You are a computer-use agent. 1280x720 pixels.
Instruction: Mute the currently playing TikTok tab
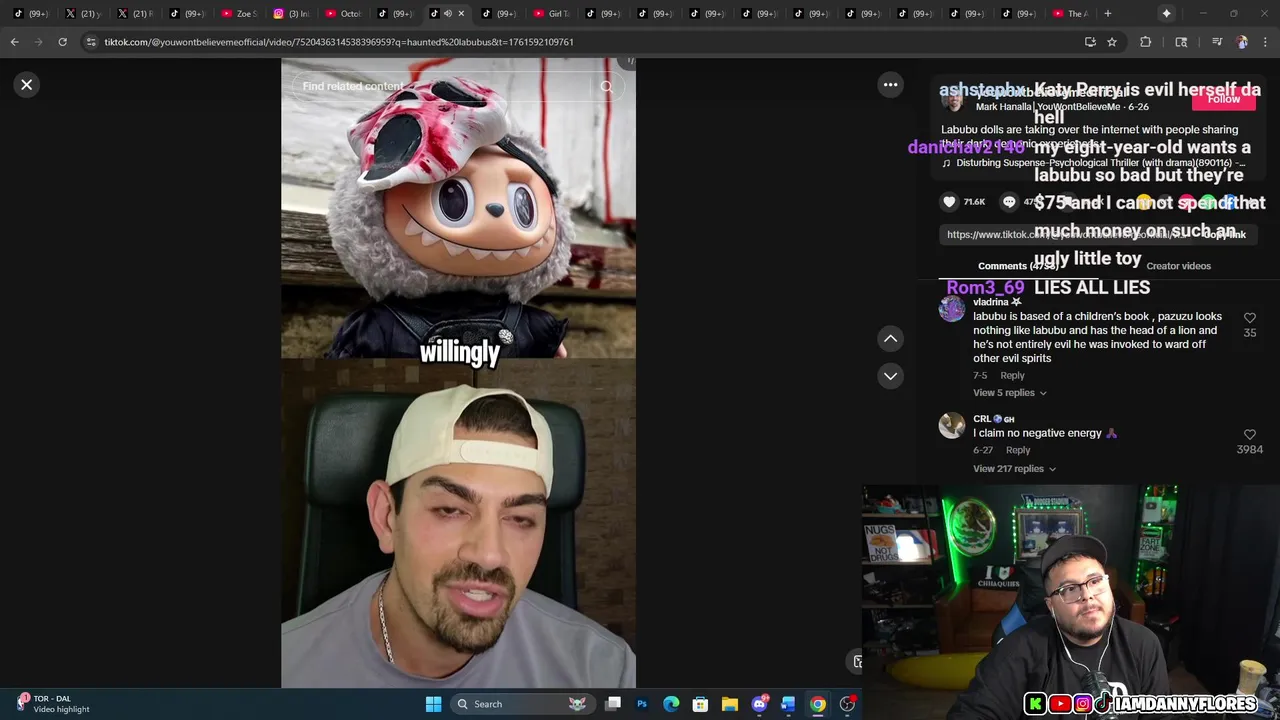[447, 14]
